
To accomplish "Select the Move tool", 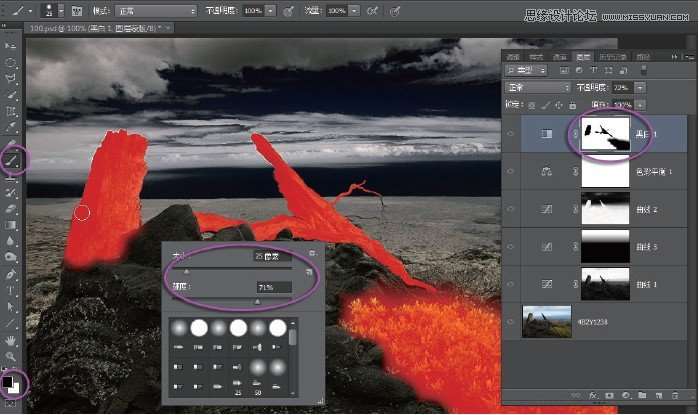I will pos(12,45).
